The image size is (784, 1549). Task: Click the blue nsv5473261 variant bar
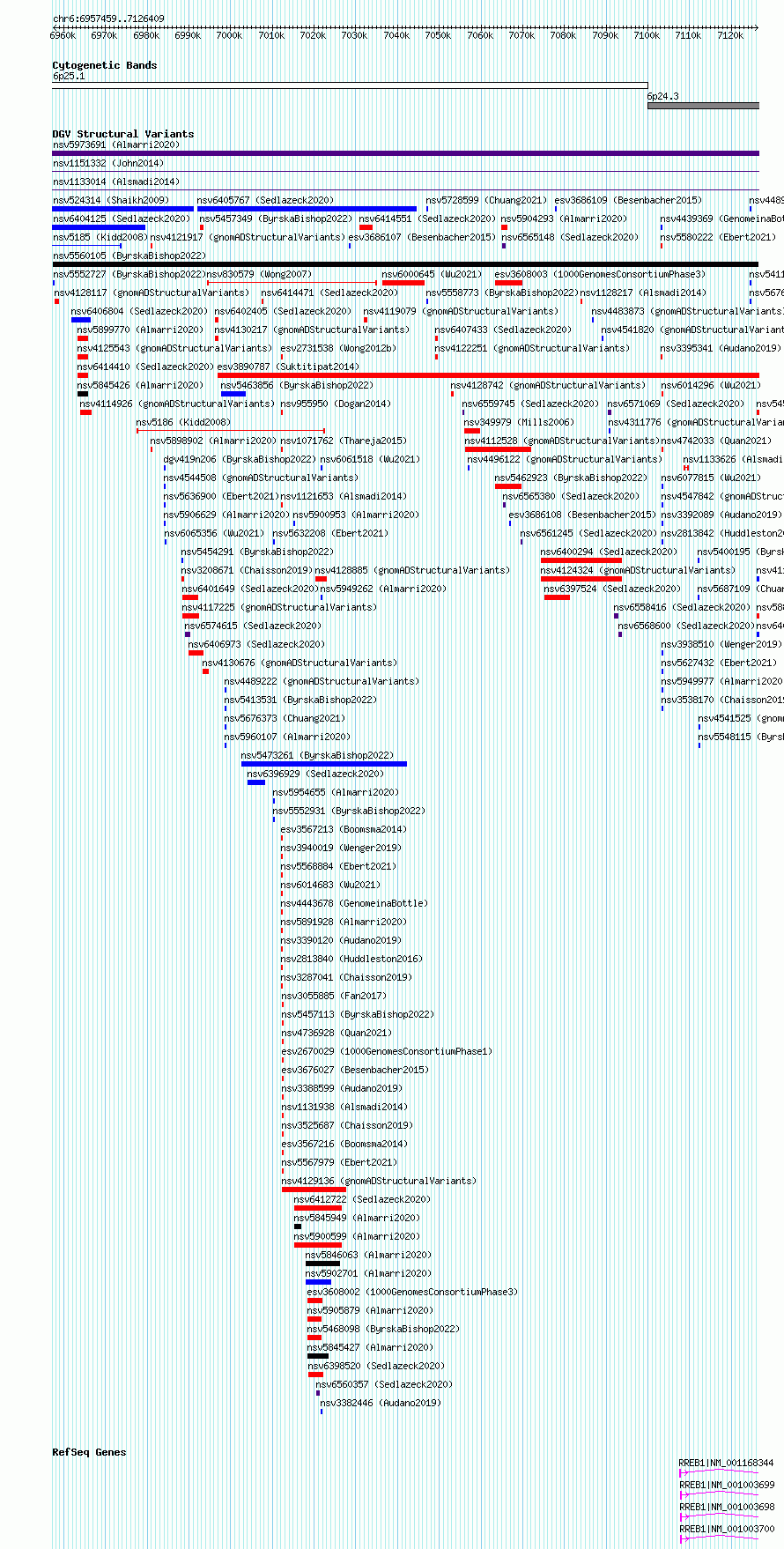coord(324,764)
